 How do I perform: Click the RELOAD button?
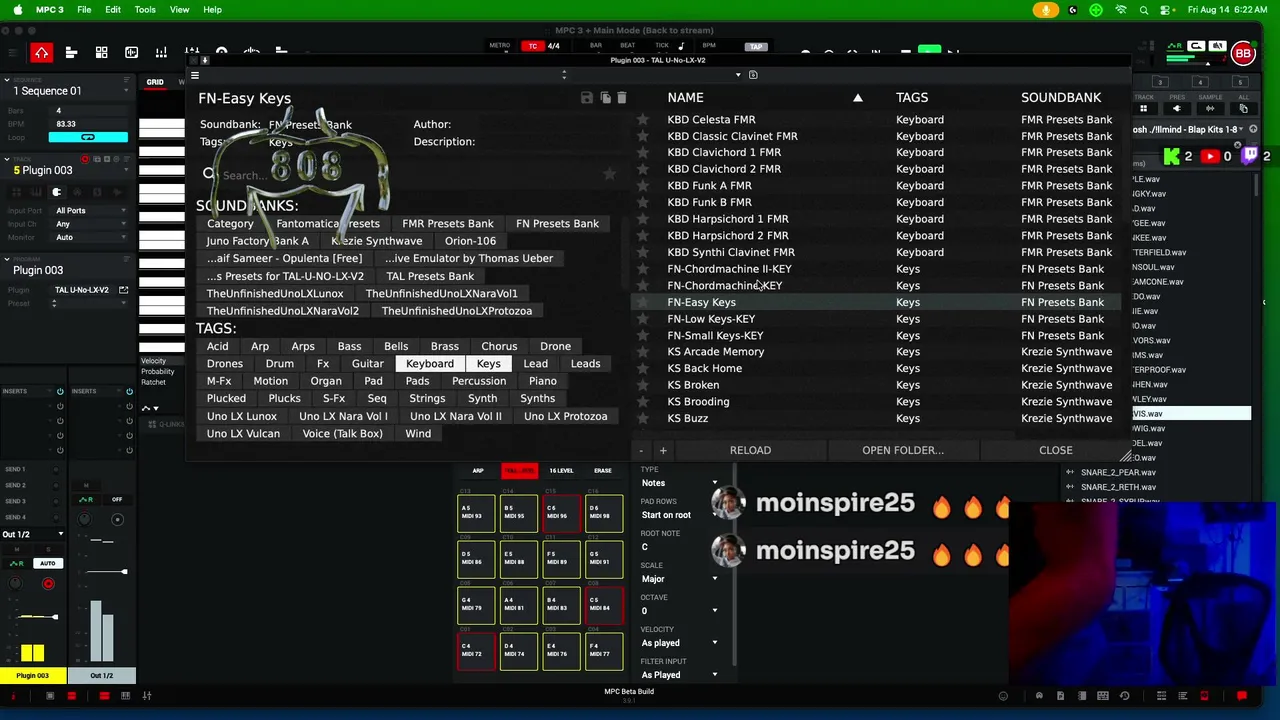[x=750, y=451]
